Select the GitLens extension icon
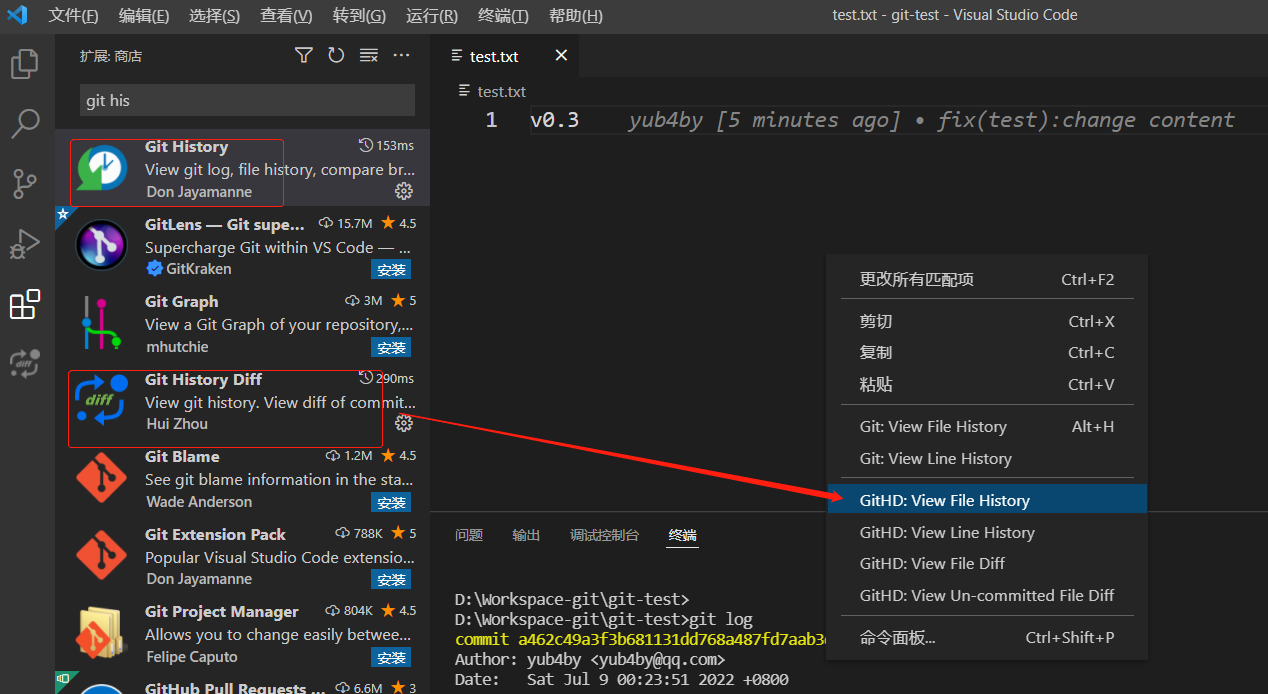This screenshot has width=1268, height=694. point(102,246)
